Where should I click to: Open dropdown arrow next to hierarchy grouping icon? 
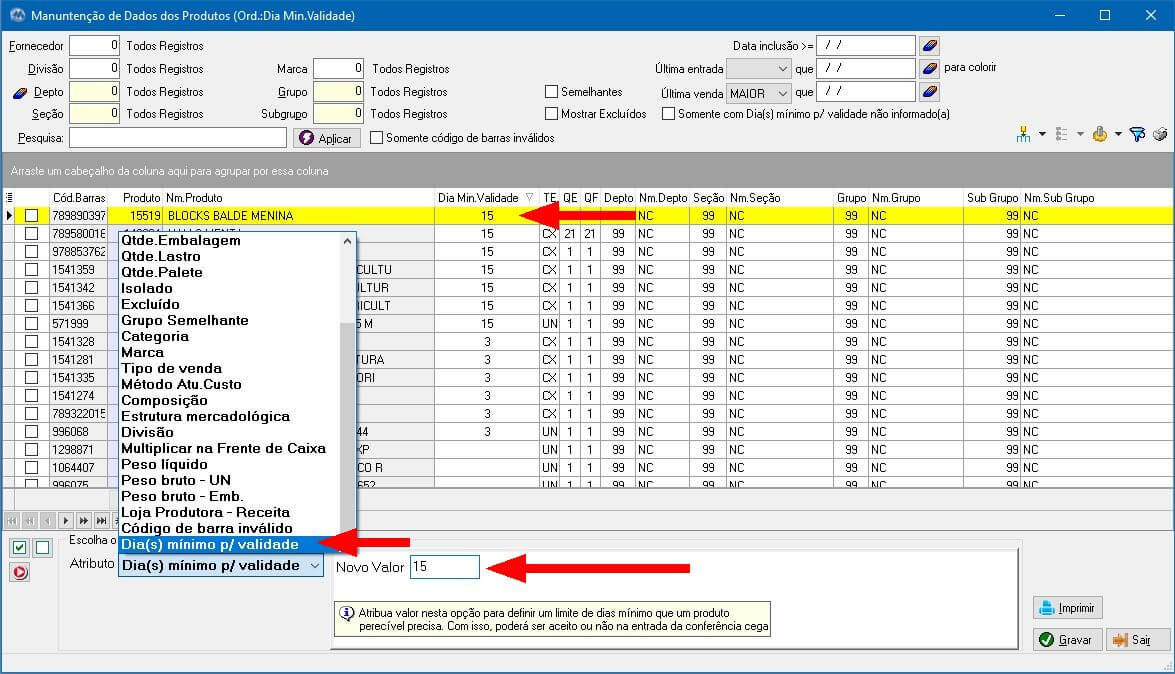(1042, 134)
